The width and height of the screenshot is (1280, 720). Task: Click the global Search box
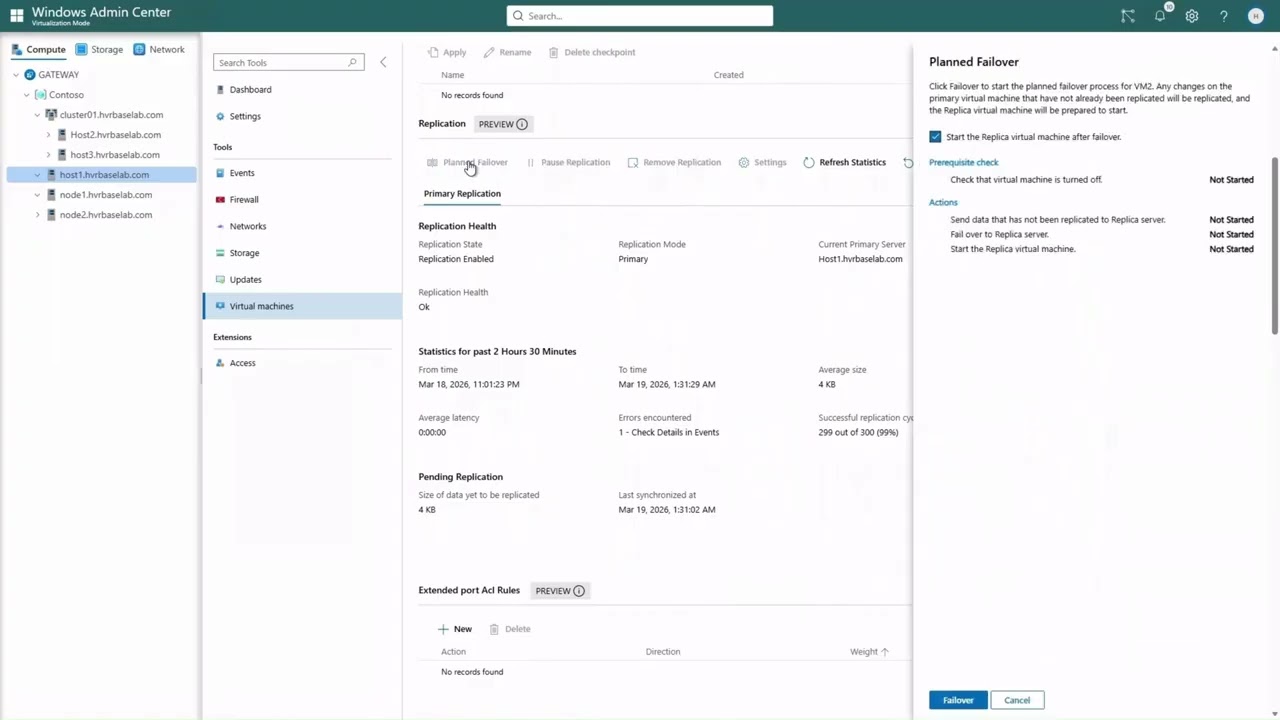[640, 16]
